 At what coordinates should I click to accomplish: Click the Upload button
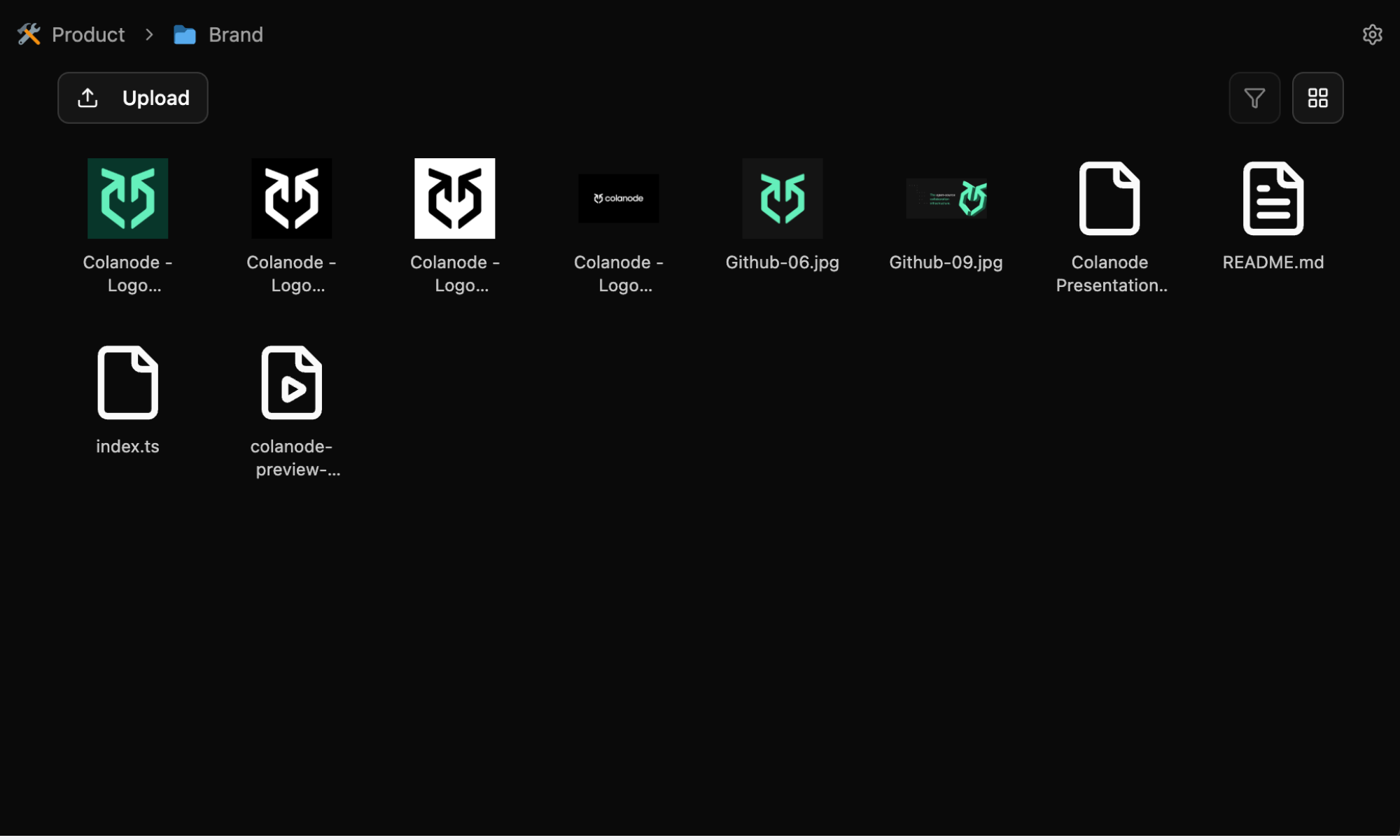[132, 98]
